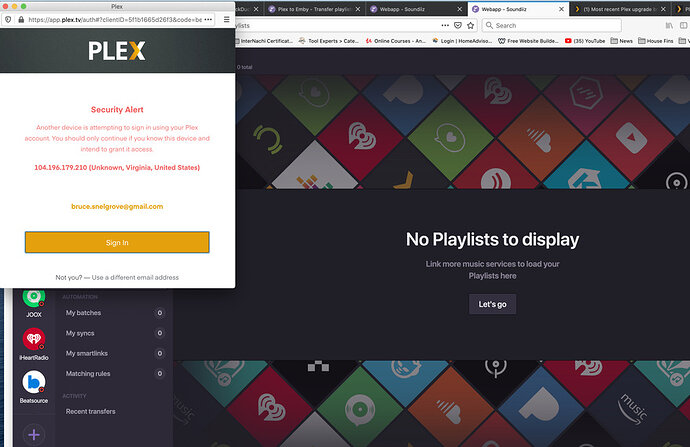Toggle the Firefox sidebar icon
This screenshot has width=690, height=447.
pyautogui.click(x=684, y=26)
